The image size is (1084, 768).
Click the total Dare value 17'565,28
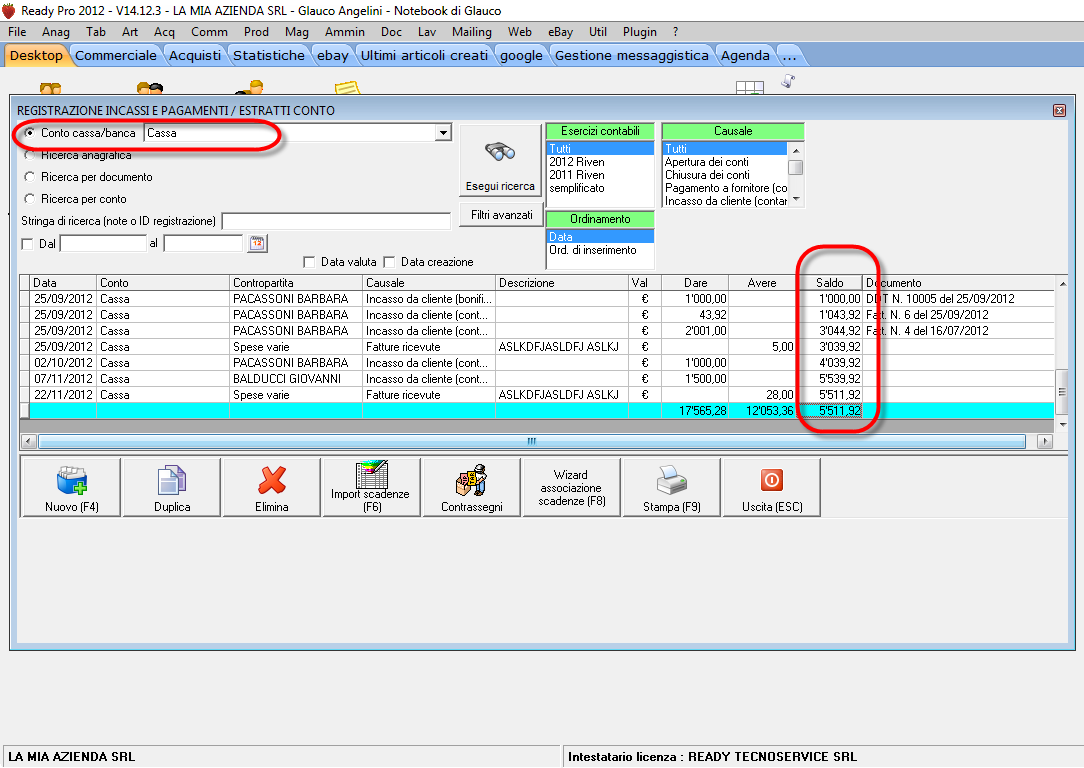pos(695,411)
